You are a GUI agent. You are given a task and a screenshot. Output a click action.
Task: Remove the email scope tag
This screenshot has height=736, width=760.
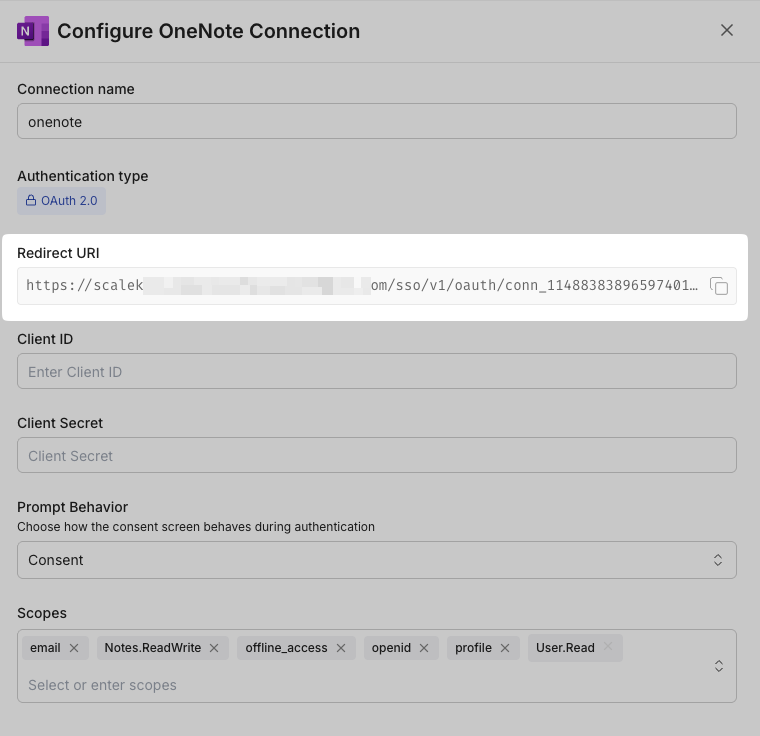74,648
